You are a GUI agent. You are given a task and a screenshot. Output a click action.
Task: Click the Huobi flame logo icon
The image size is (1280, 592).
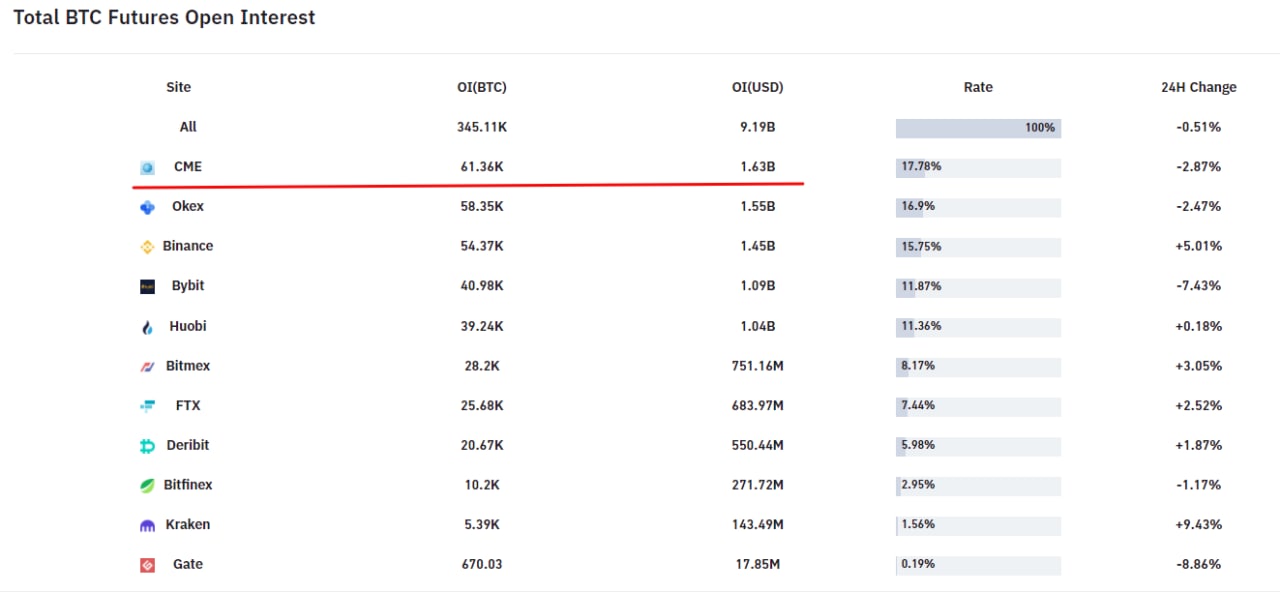coord(147,327)
